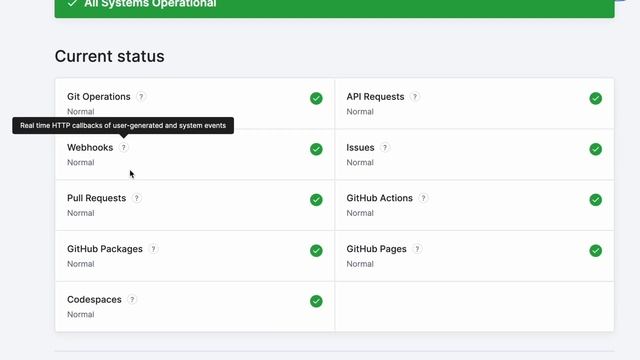
Task: Click the help icon next to API Requests
Action: (x=415, y=97)
